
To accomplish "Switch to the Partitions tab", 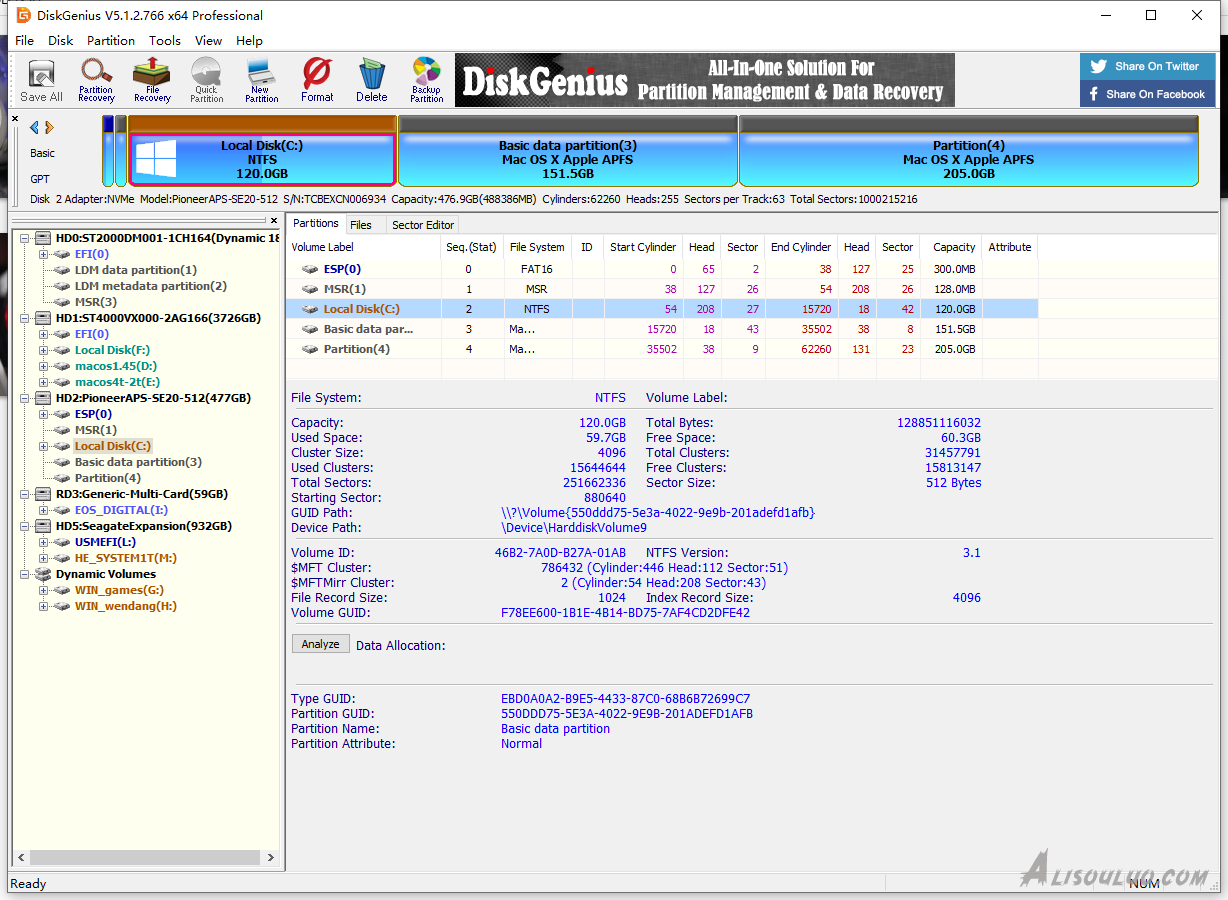I will click(x=316, y=224).
